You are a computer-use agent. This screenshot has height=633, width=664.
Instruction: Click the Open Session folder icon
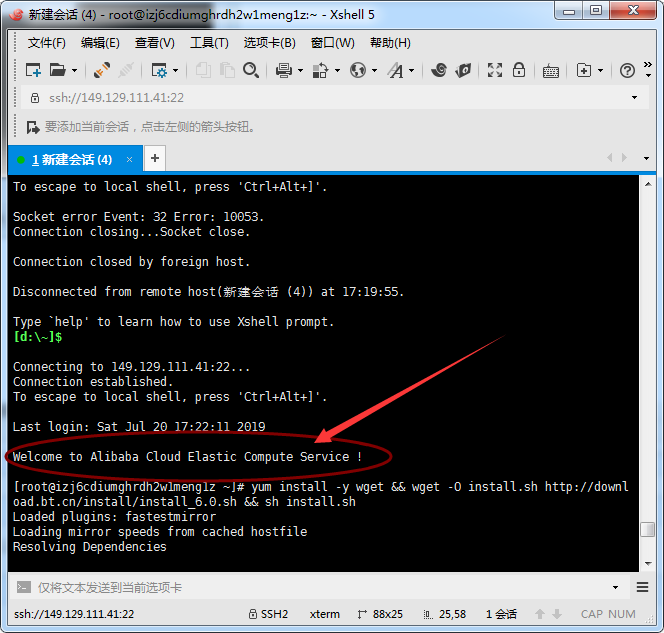pyautogui.click(x=57, y=70)
